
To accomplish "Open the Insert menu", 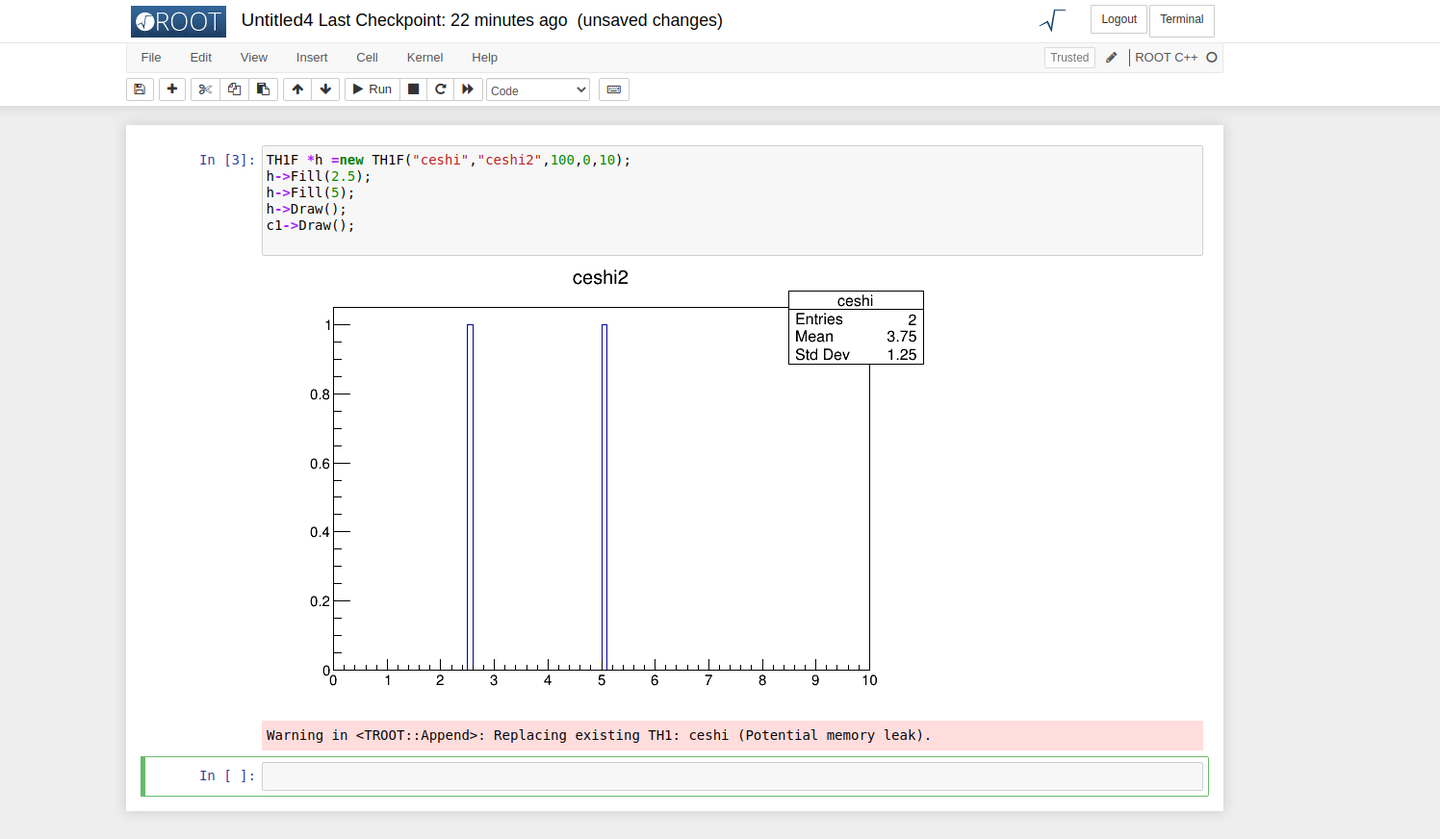I will 311,57.
